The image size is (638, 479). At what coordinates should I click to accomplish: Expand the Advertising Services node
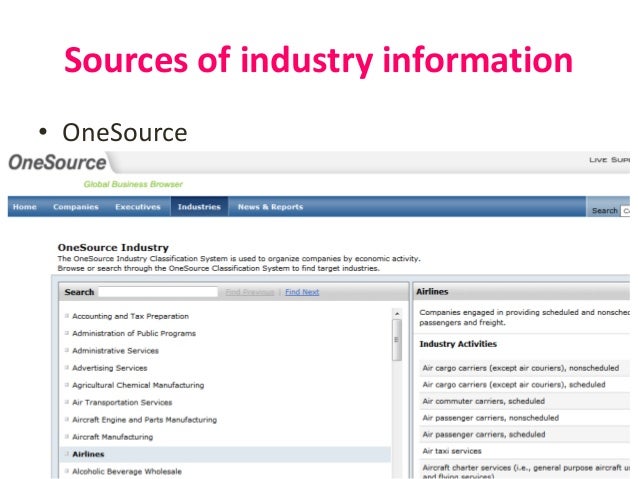[67, 367]
